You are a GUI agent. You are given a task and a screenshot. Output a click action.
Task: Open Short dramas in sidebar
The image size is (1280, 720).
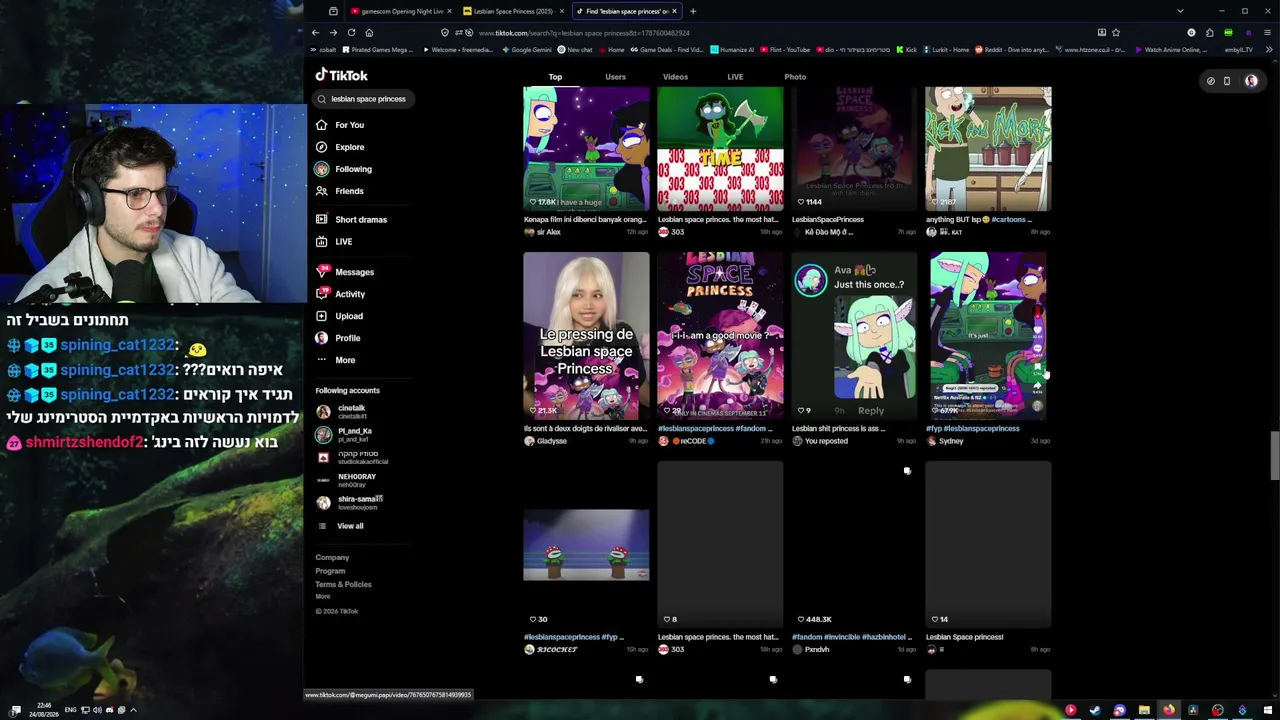[351, 219]
